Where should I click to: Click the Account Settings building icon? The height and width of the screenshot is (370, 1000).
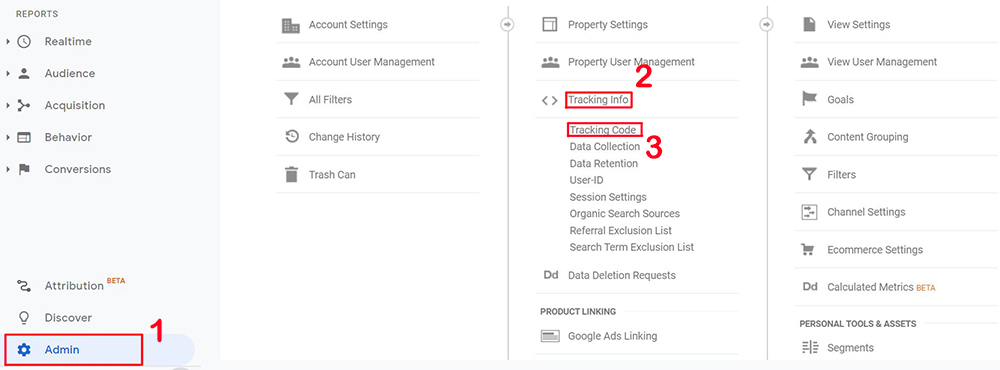click(x=291, y=25)
